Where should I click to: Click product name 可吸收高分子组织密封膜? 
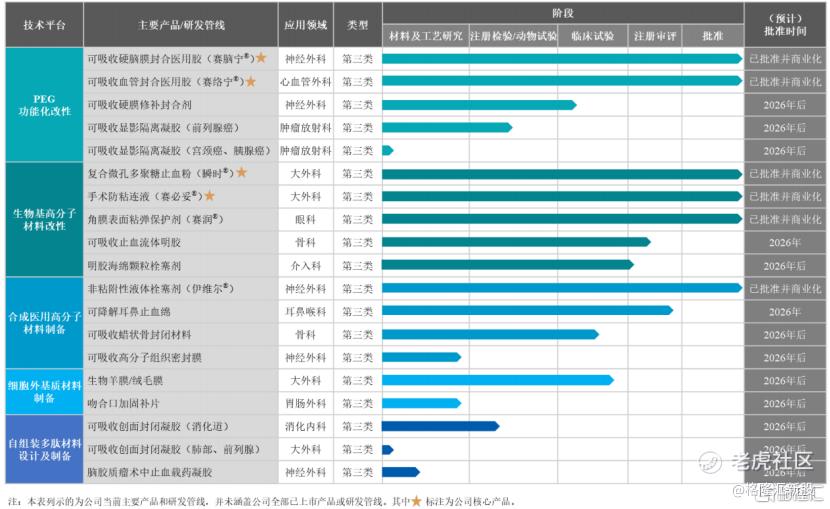pyautogui.click(x=145, y=358)
